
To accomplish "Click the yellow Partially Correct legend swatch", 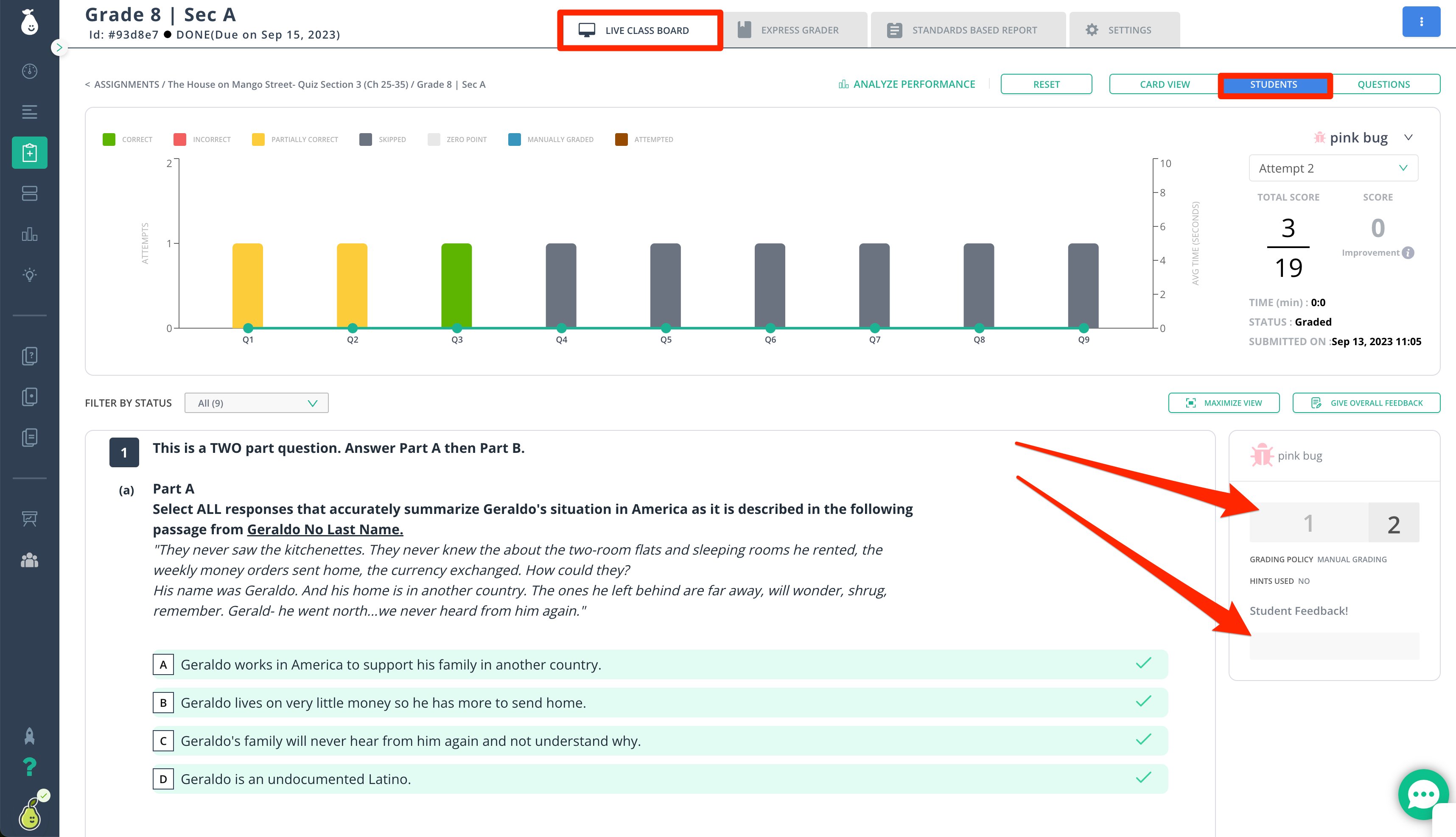I will 258,139.
